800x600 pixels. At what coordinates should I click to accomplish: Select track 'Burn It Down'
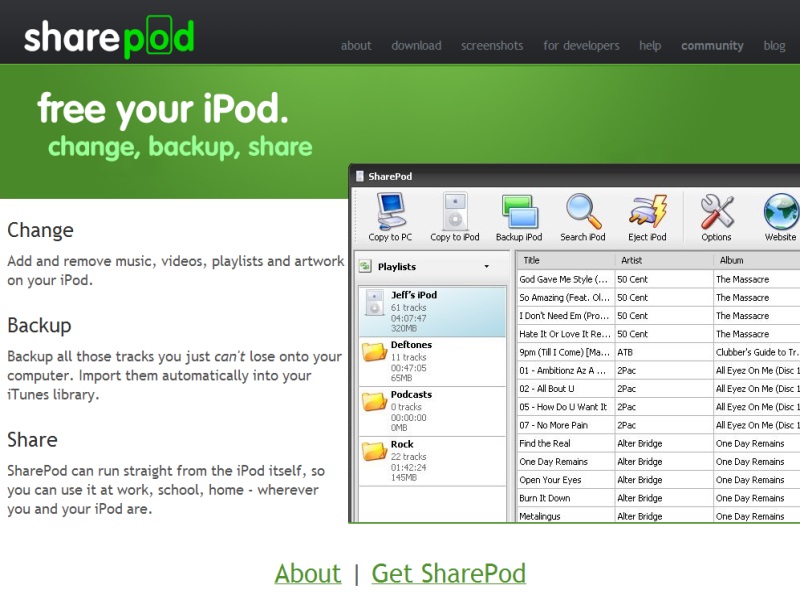[544, 498]
